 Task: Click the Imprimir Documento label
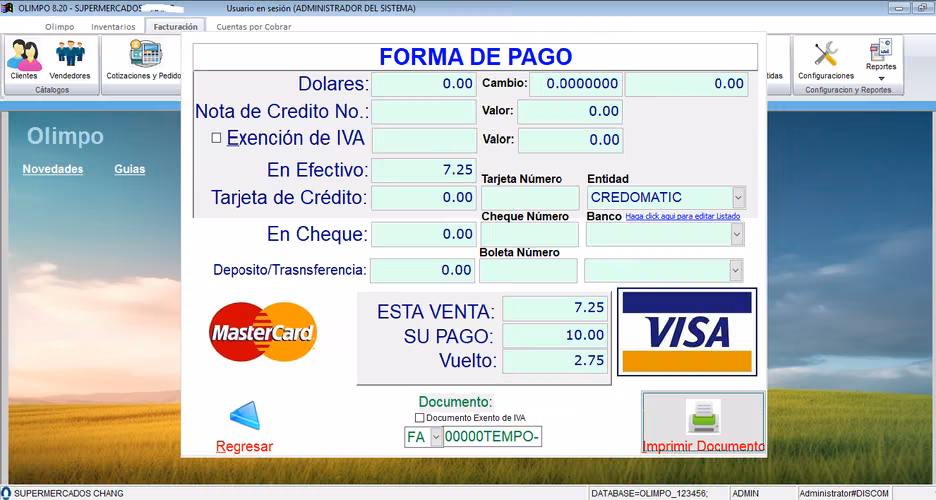[x=703, y=446]
